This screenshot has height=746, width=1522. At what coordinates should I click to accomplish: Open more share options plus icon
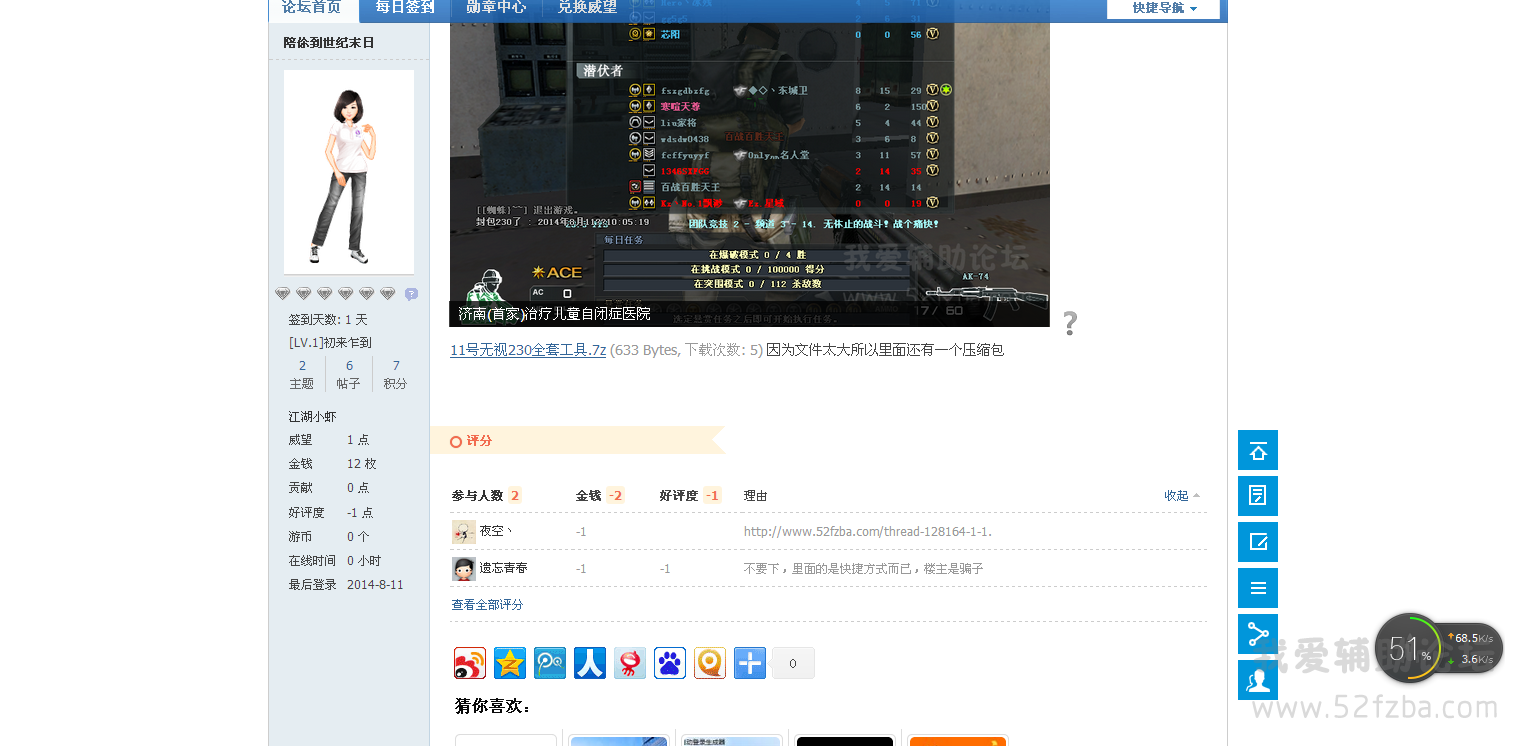(750, 663)
